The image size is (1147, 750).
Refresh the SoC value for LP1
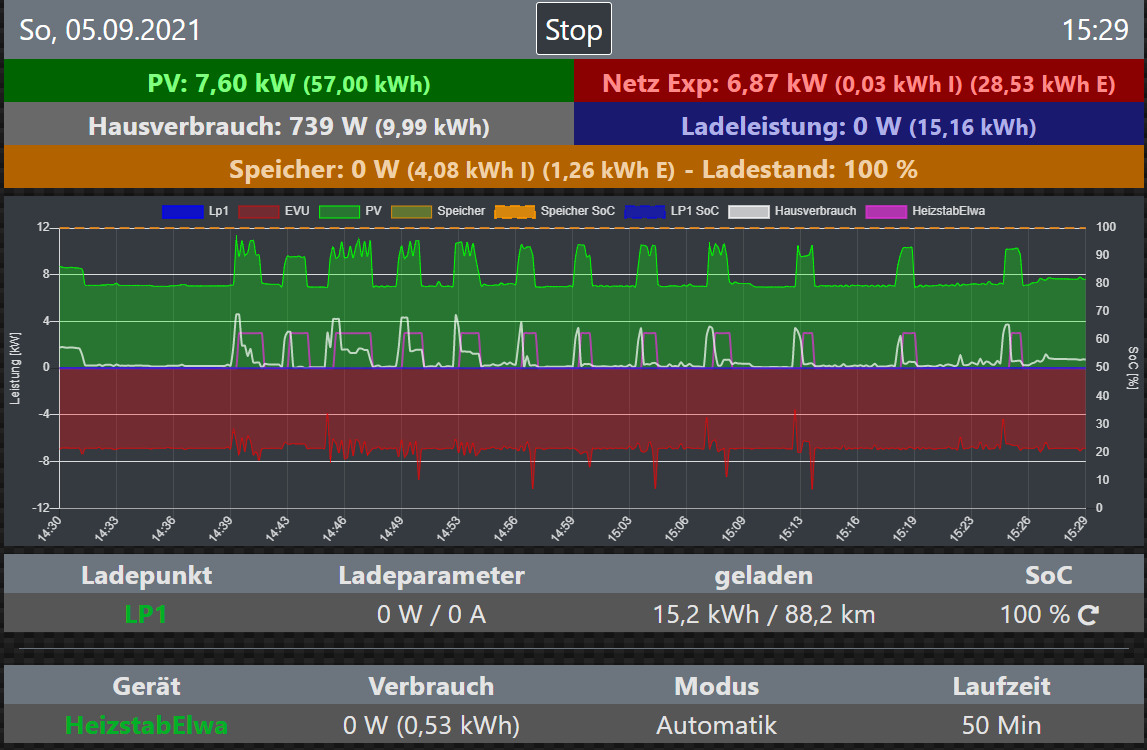1088,615
